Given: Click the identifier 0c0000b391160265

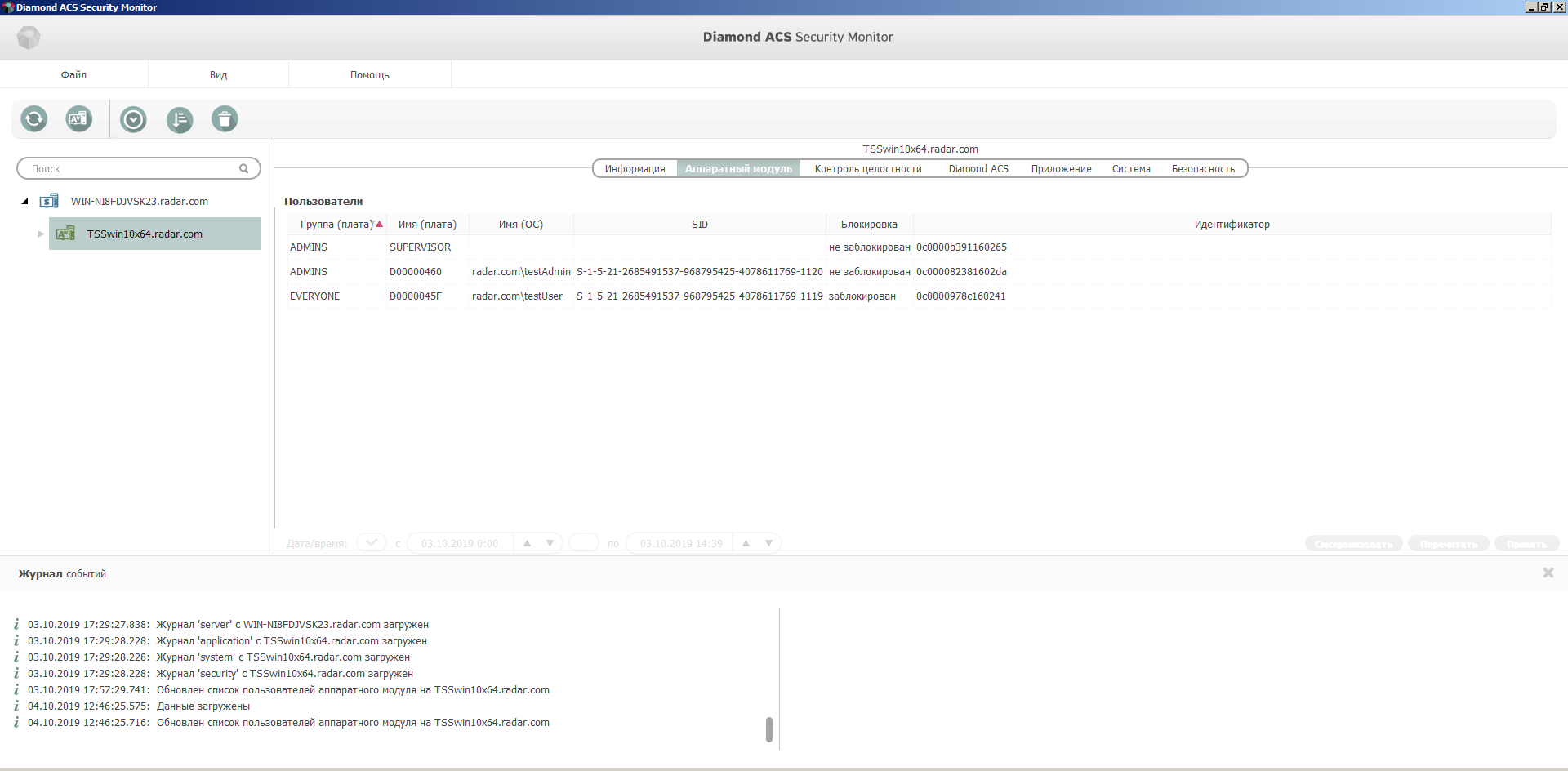Looking at the screenshot, I should coord(961,247).
